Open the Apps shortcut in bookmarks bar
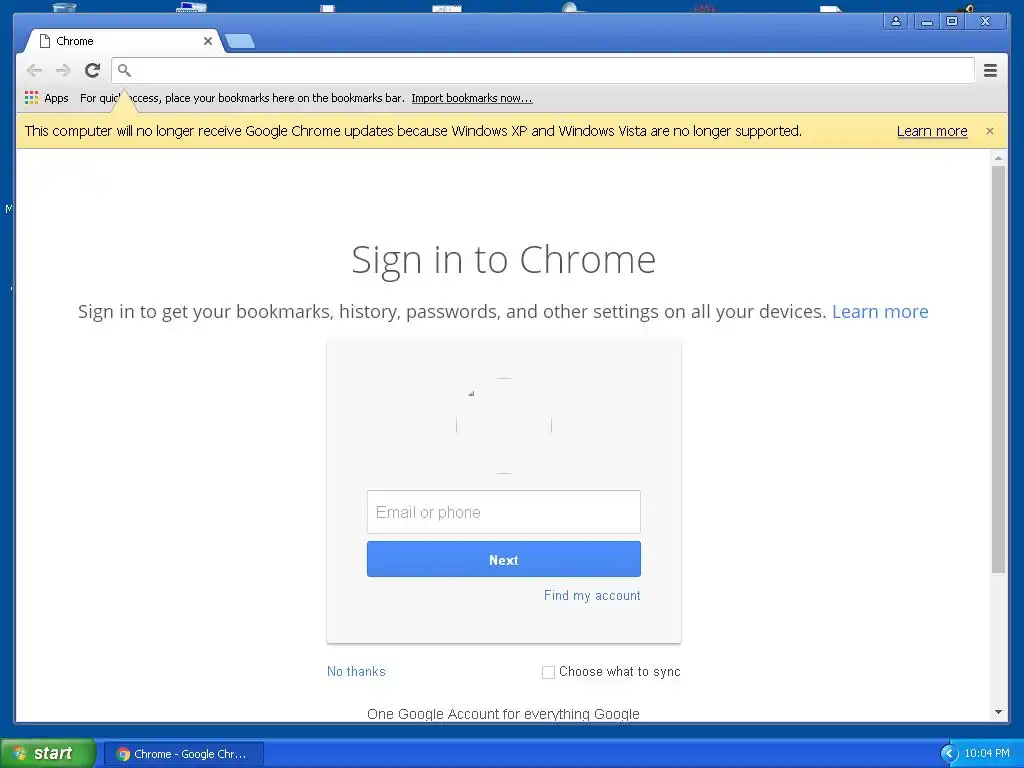This screenshot has width=1024, height=768. 47,98
